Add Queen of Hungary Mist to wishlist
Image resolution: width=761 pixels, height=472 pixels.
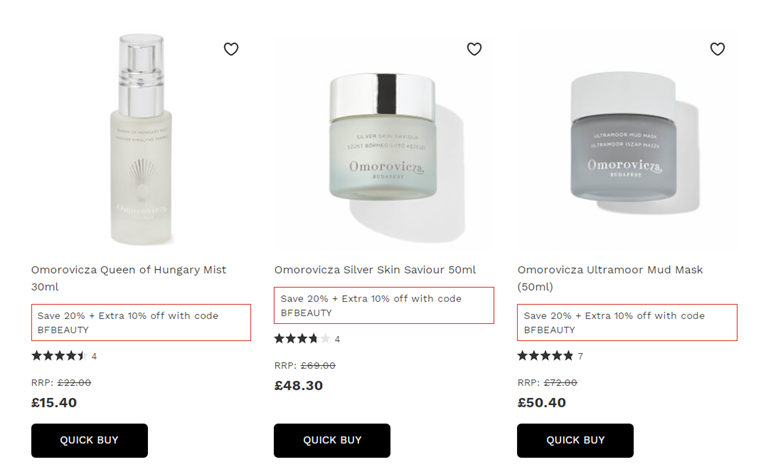click(x=231, y=49)
